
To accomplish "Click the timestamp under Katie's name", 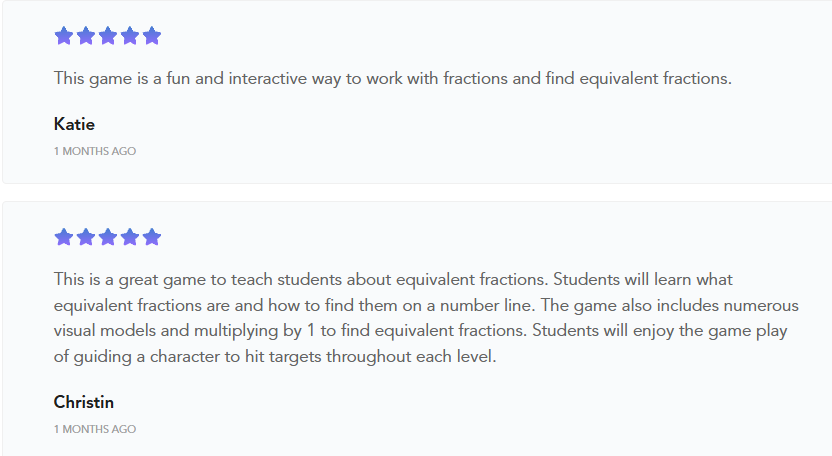I will 95,151.
